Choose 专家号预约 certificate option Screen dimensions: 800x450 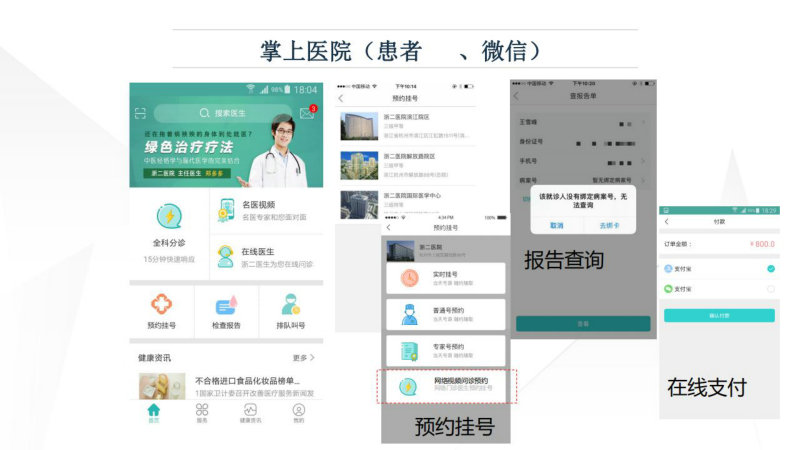coord(445,351)
